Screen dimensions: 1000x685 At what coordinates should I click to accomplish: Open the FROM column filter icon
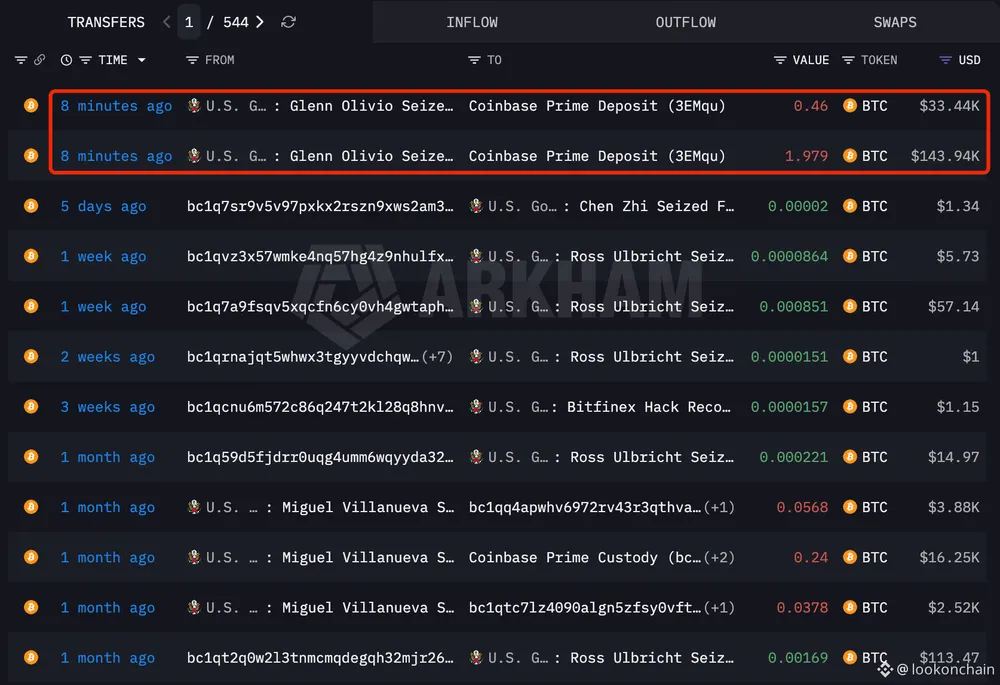(192, 60)
